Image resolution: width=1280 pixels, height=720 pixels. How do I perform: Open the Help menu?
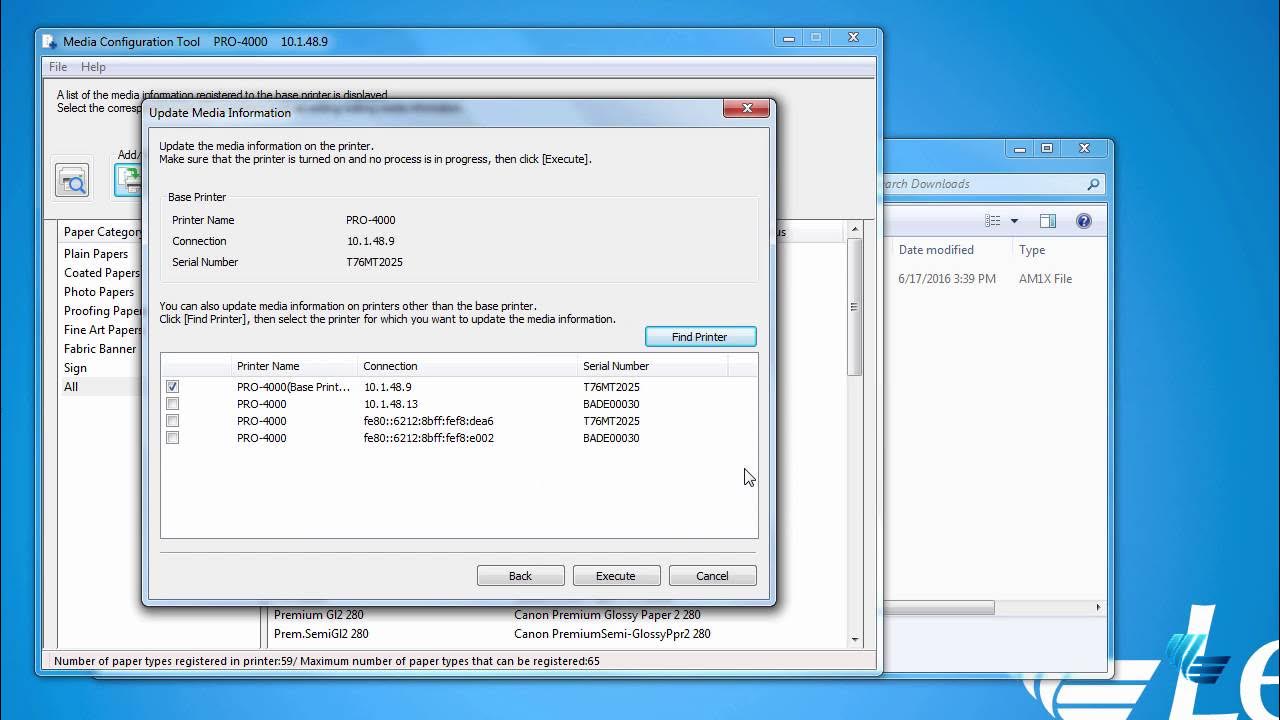click(93, 67)
